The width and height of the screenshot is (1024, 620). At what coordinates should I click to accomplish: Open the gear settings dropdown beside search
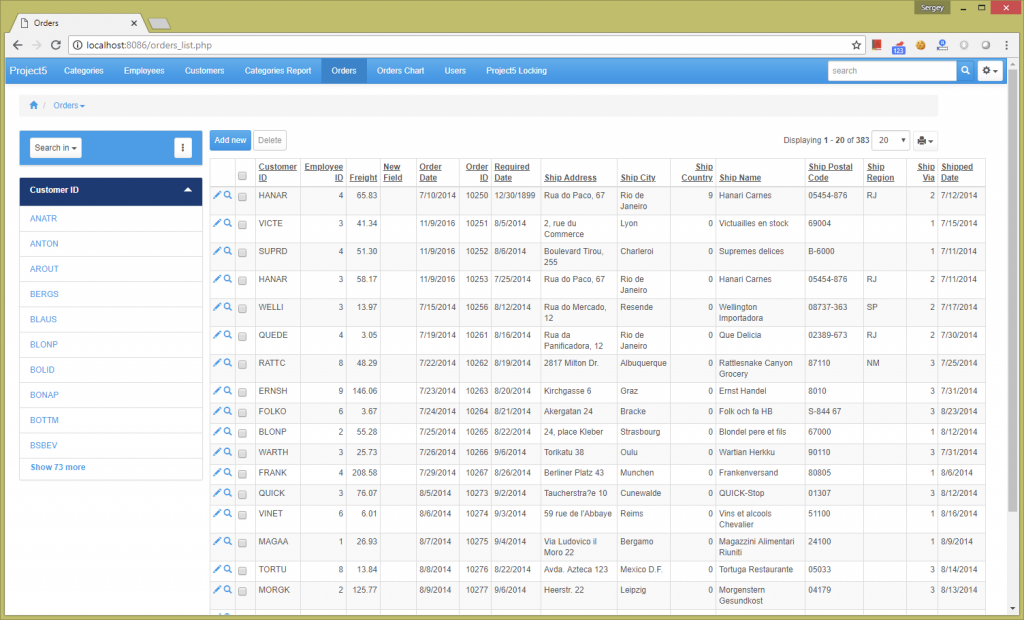point(988,70)
